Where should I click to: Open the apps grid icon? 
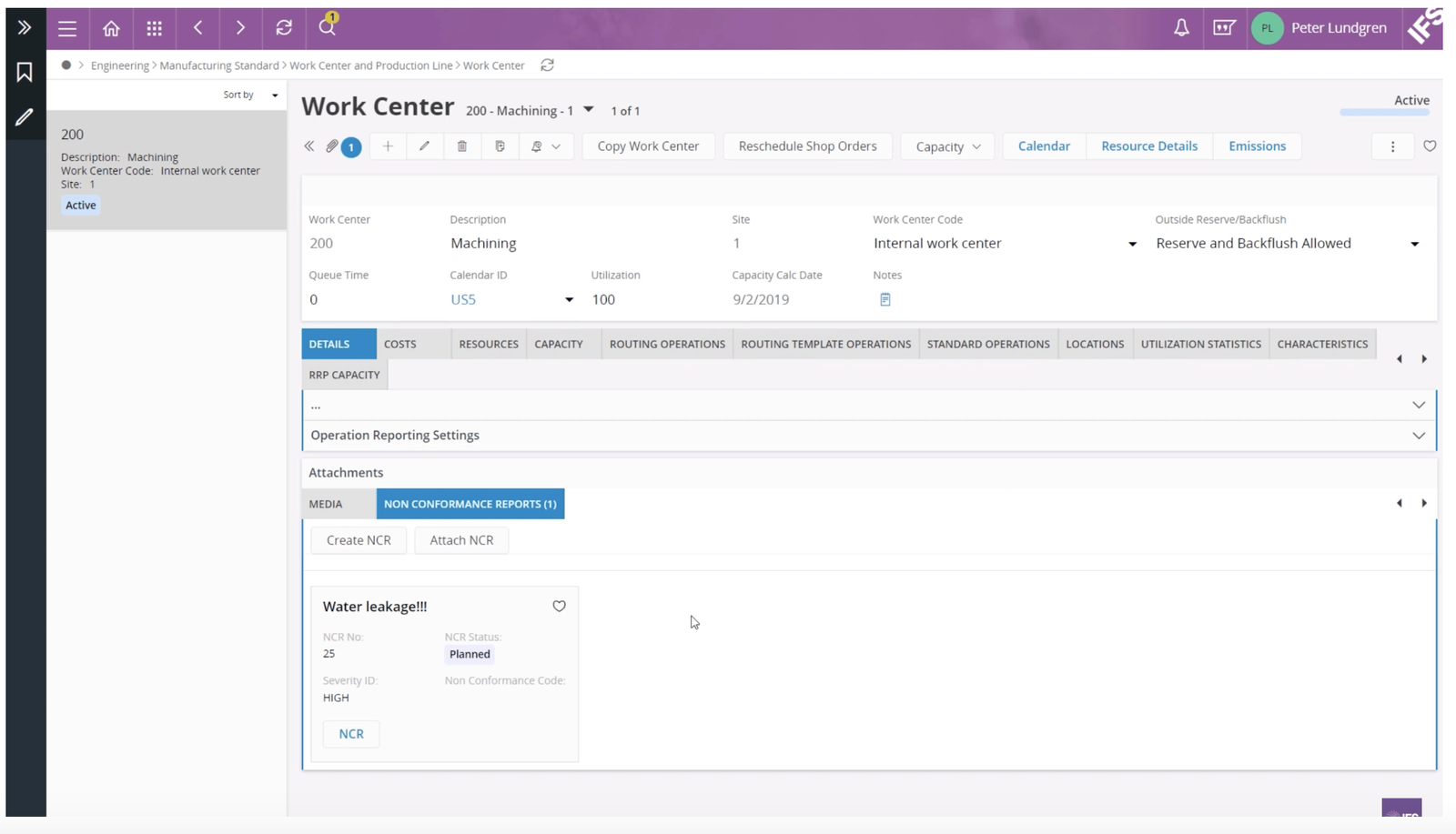[x=155, y=28]
